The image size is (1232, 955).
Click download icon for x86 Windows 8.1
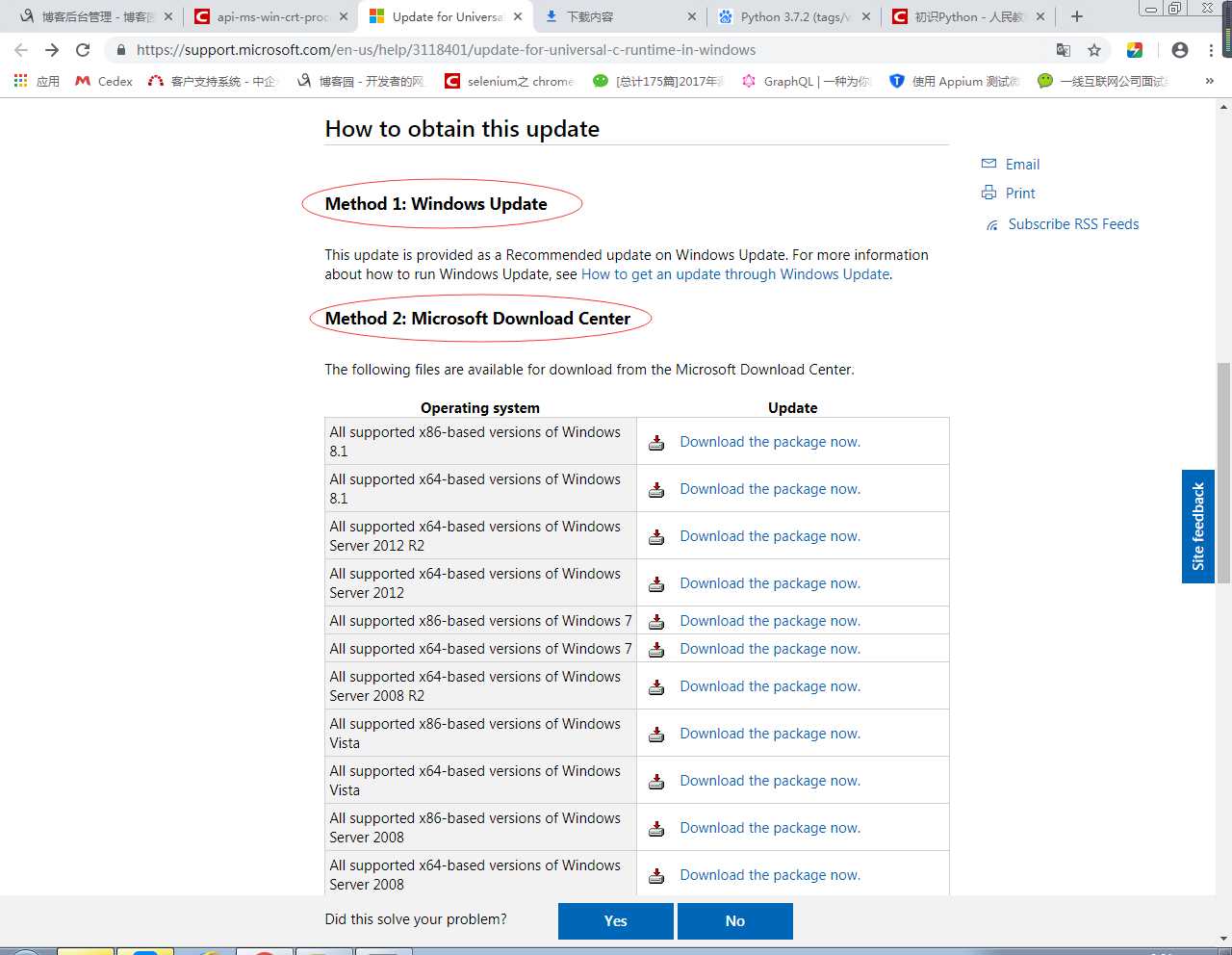[x=656, y=443]
